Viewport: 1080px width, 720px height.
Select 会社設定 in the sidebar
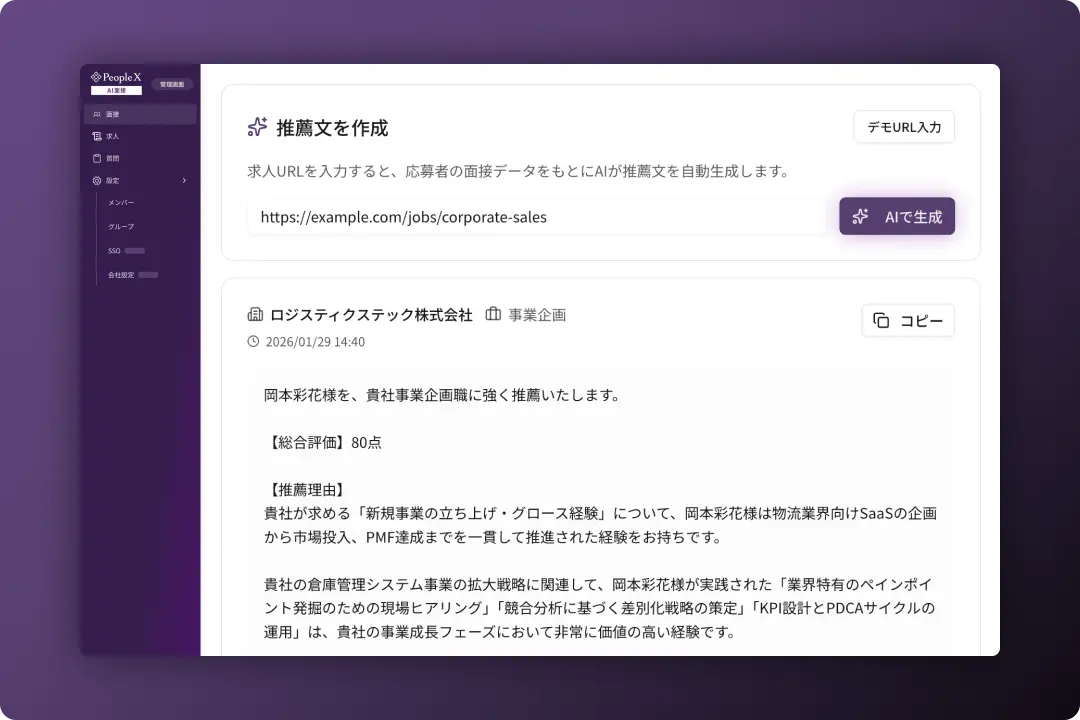120,273
